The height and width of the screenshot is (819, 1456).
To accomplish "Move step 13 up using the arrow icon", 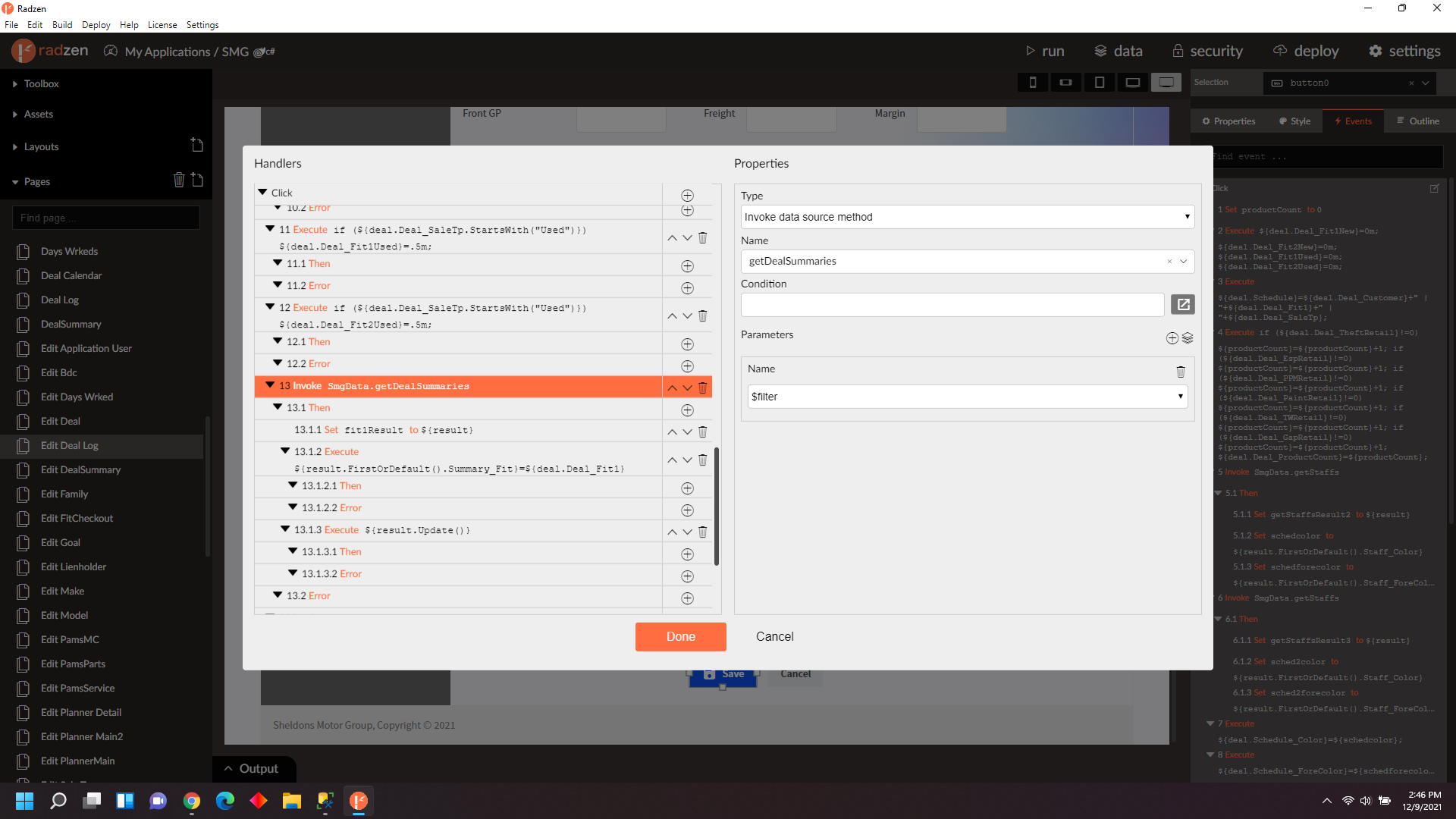I will pos(672,387).
